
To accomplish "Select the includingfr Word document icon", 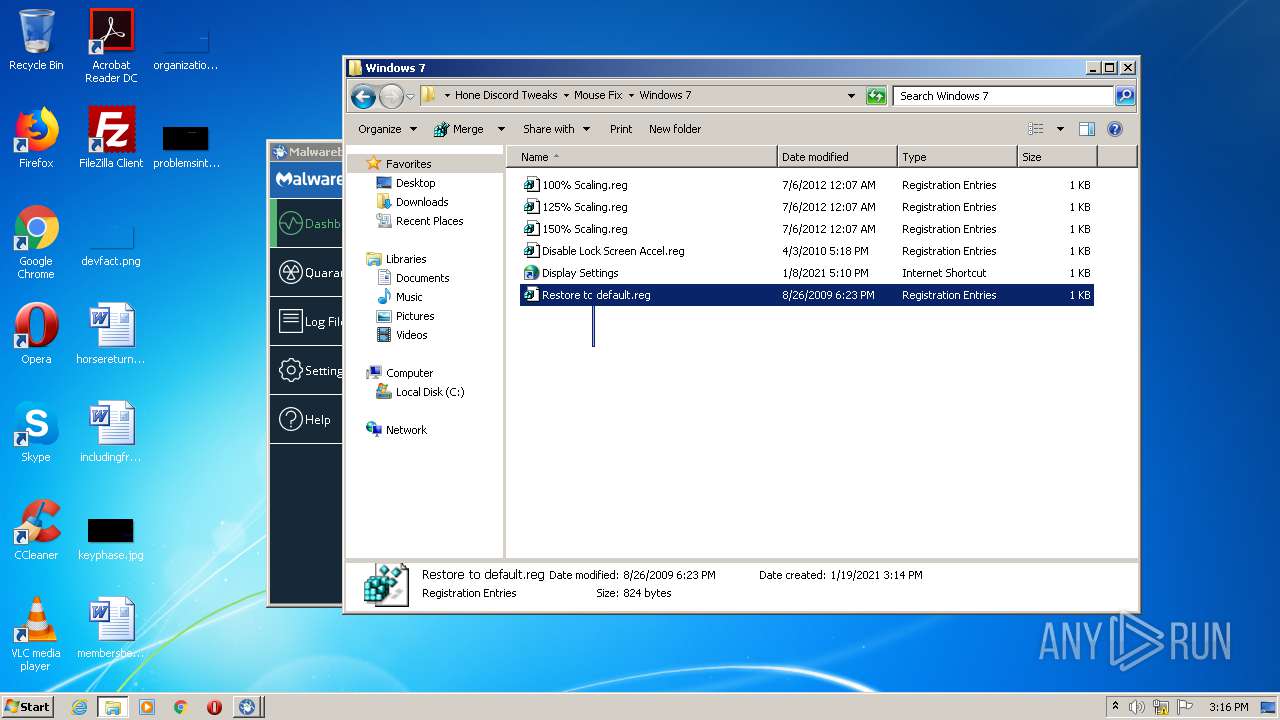I will (x=111, y=432).
